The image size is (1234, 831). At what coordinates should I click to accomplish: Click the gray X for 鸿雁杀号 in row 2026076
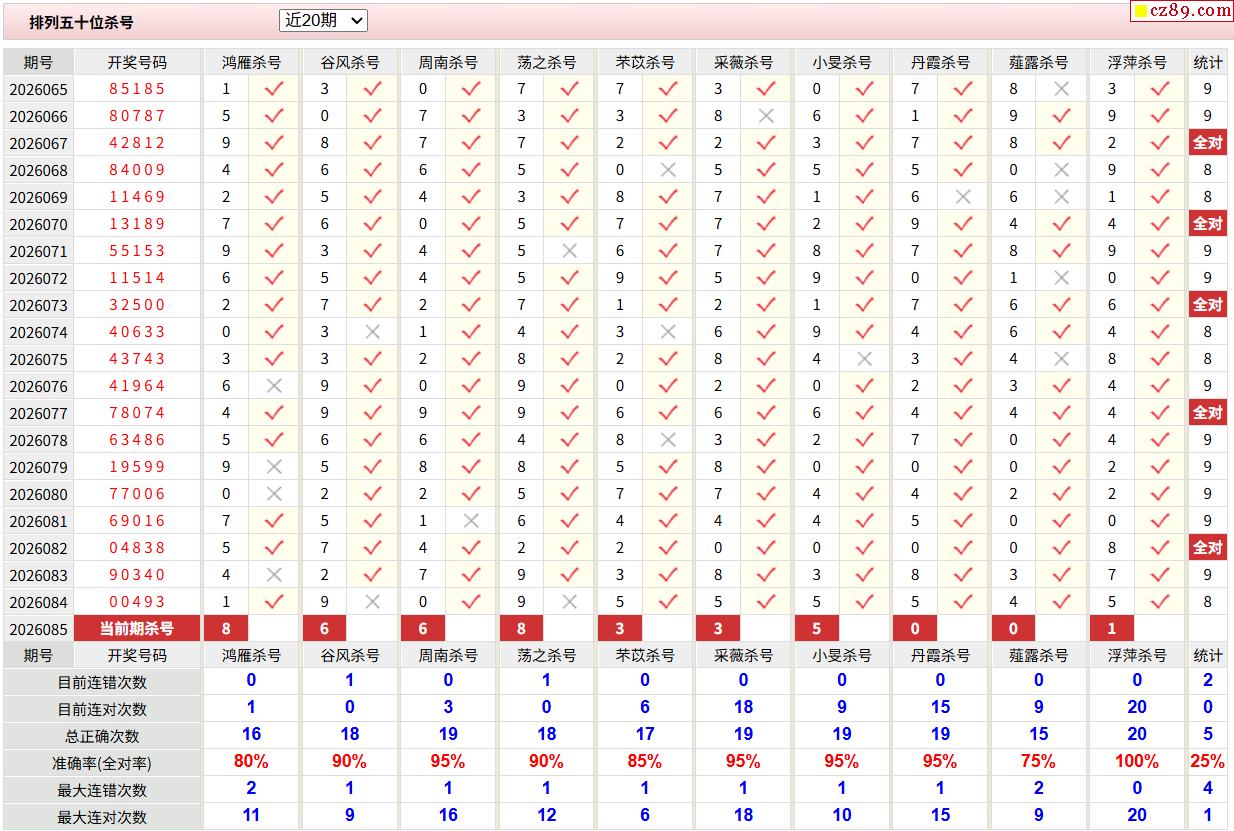tap(274, 386)
